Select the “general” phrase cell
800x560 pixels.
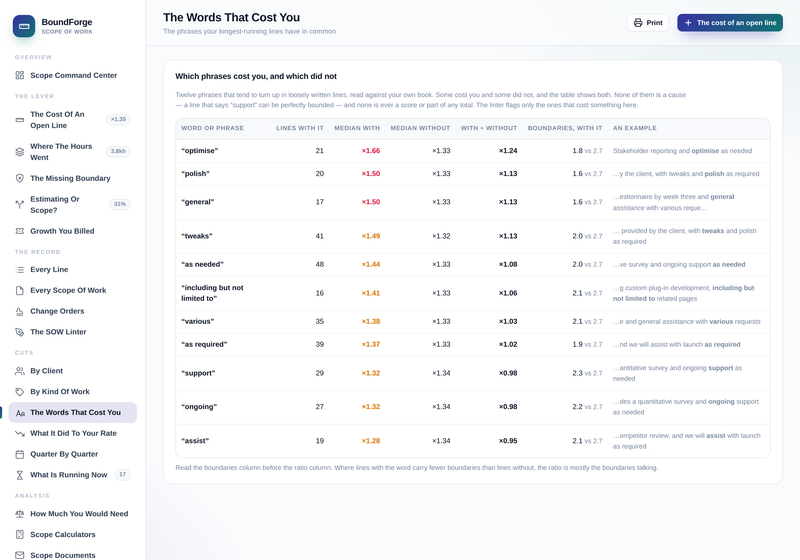click(197, 202)
